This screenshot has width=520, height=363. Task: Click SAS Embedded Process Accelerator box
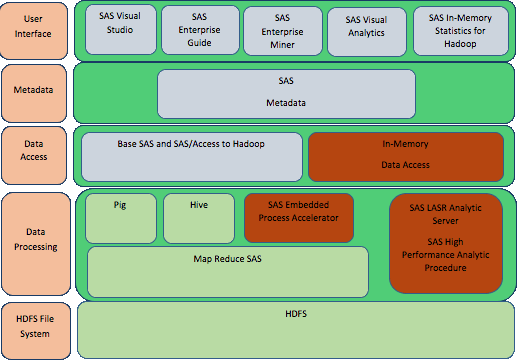[x=299, y=218]
